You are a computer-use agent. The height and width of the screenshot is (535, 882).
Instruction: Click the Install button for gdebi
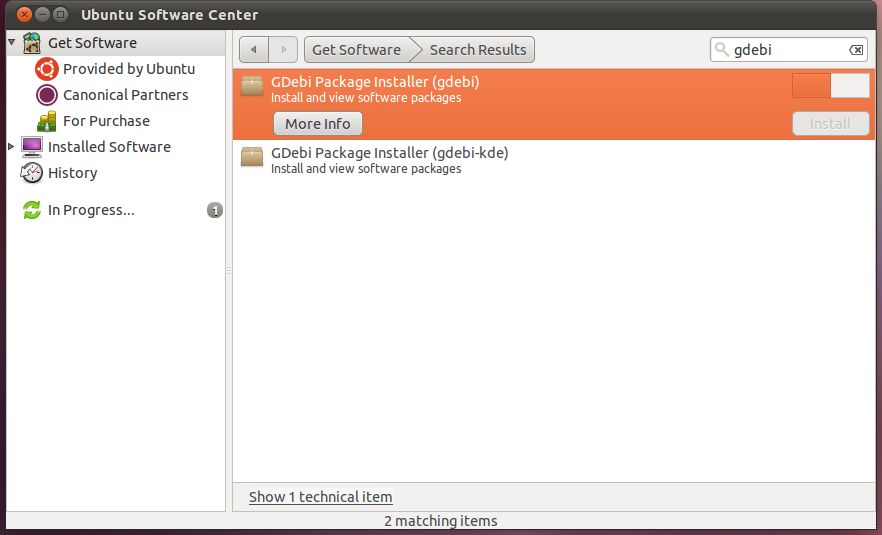830,124
